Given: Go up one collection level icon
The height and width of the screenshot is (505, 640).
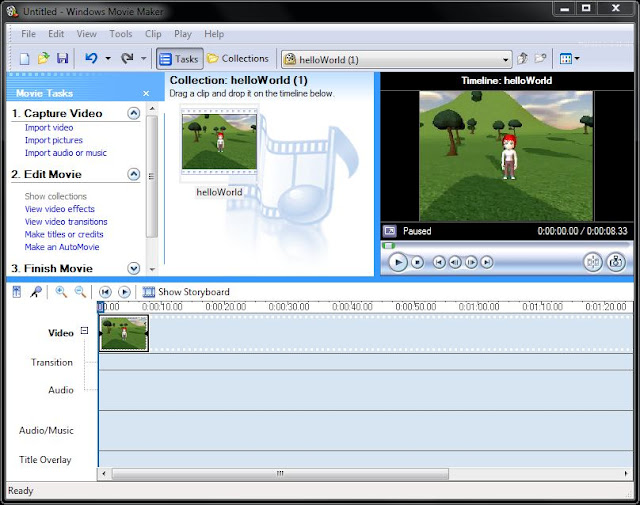Looking at the screenshot, I should coord(522,59).
